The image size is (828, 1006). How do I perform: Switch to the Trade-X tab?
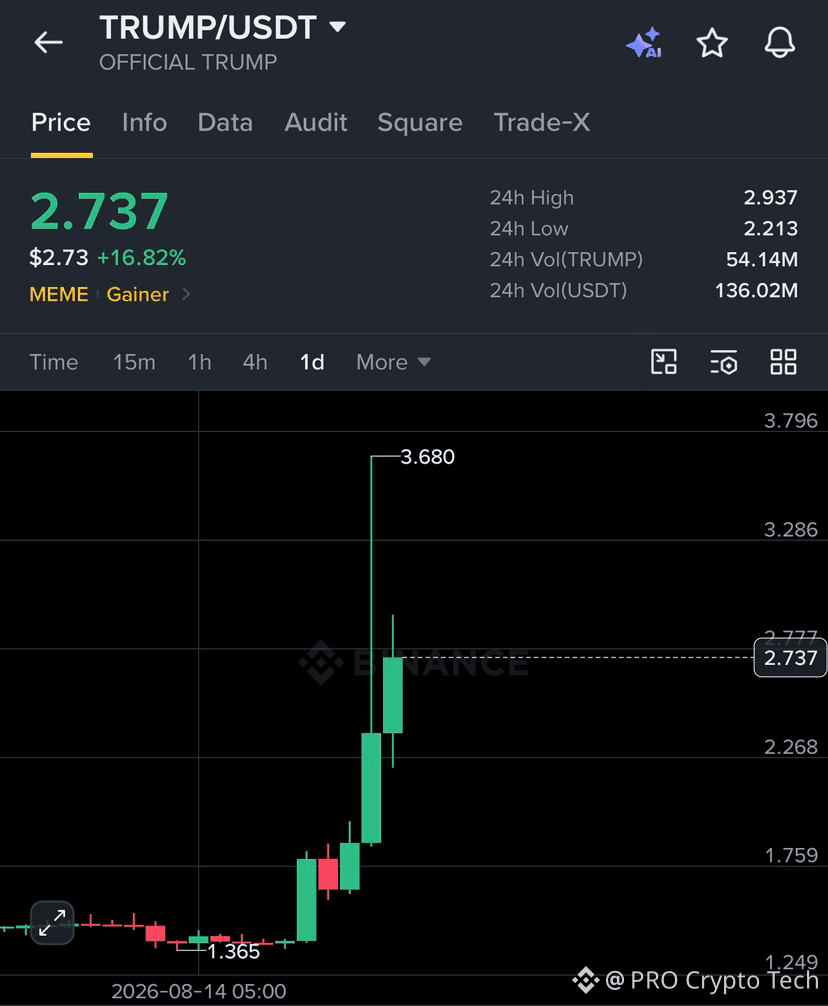(x=542, y=123)
